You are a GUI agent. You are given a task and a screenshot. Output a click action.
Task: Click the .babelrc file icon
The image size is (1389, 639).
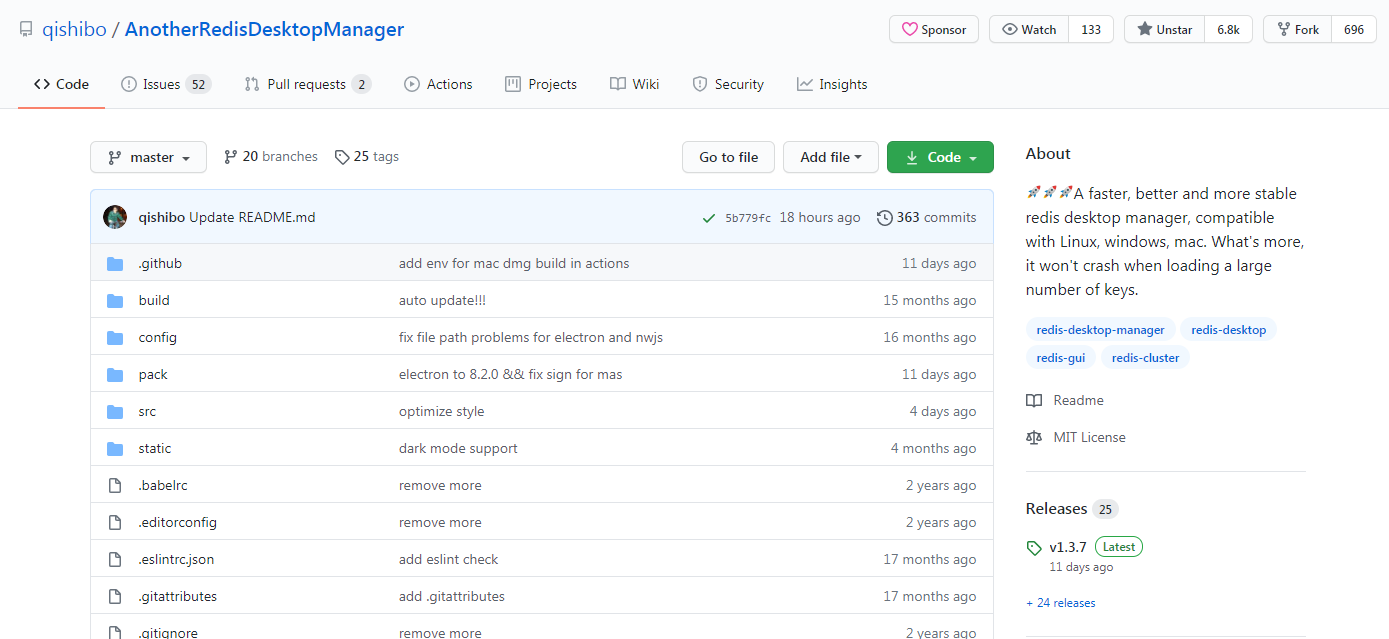coord(115,485)
